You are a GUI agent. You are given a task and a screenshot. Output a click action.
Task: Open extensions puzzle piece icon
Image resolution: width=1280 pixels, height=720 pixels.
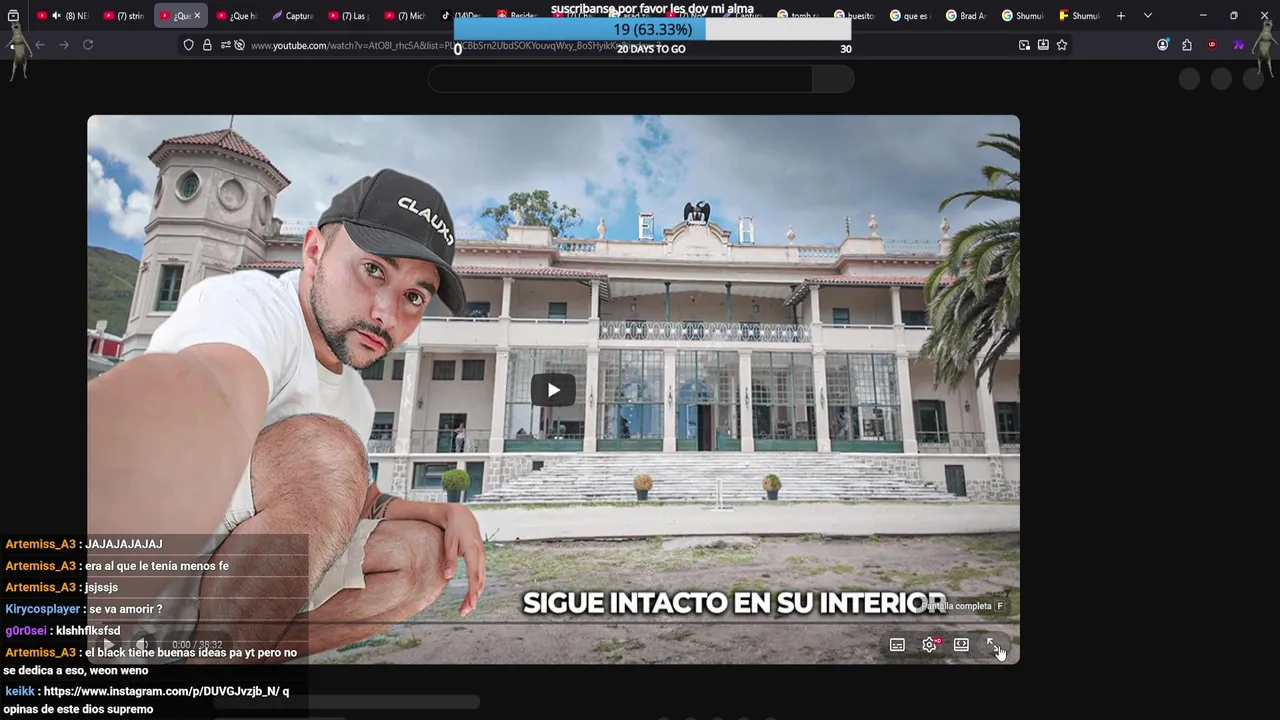[x=1187, y=45]
